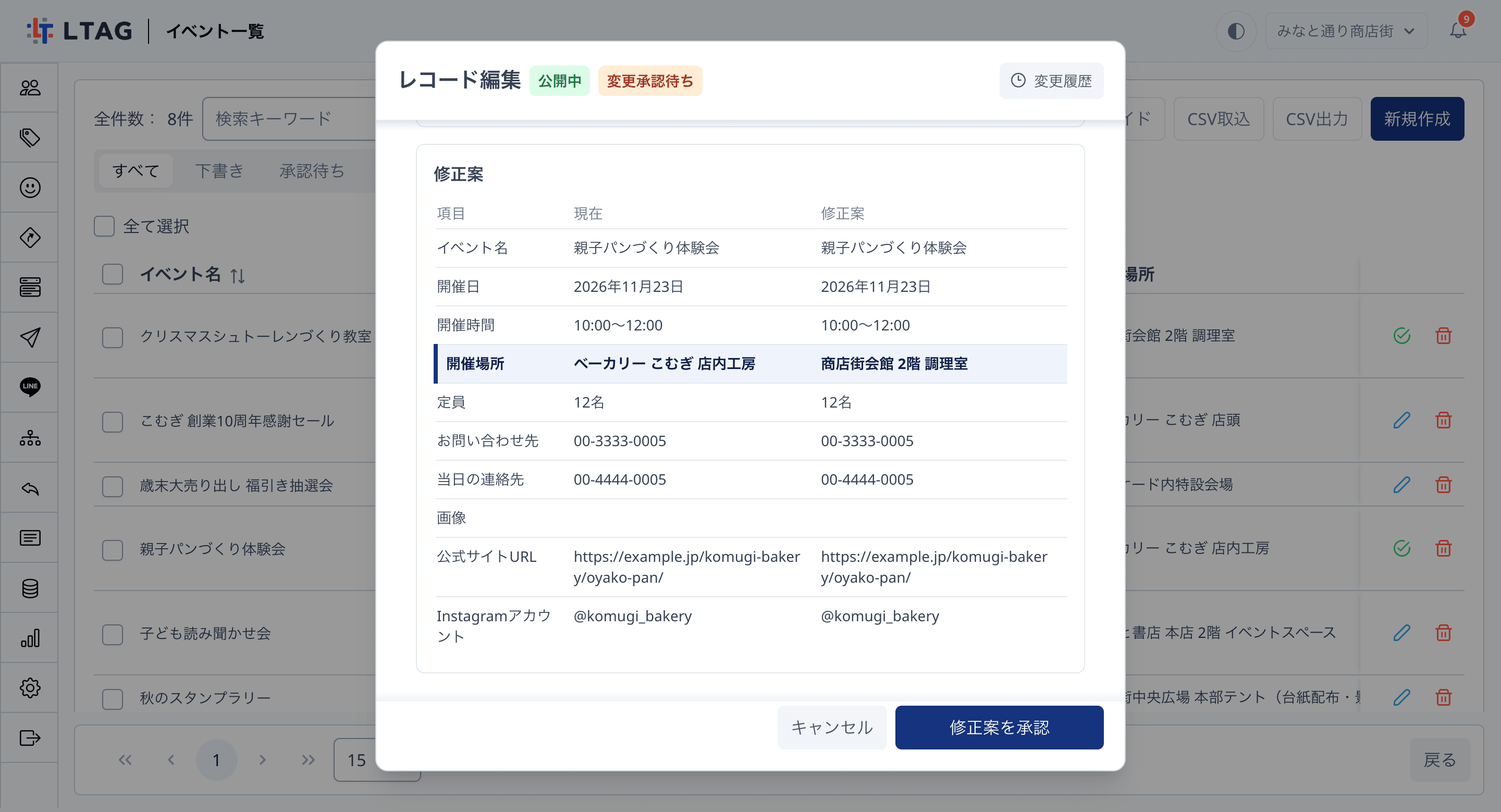The height and width of the screenshot is (812, 1501).
Task: Click the approve check icon for クリスマスシュトーレン row
Action: click(x=1401, y=336)
